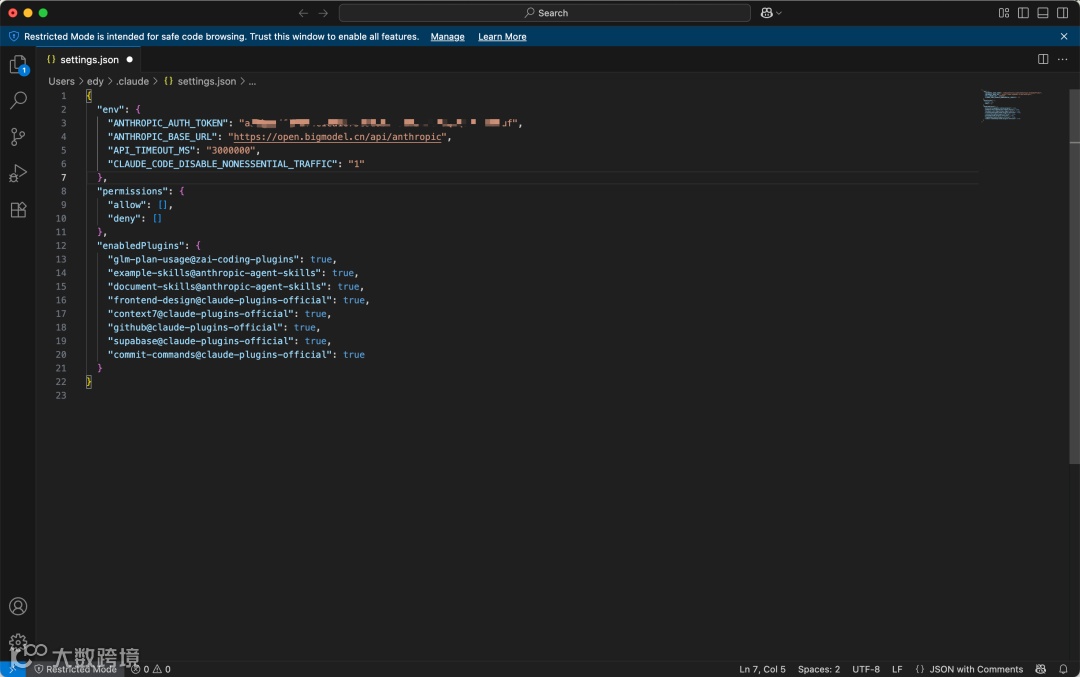Click the "permissions" key
Viewport: 1080px width, 677px height.
(x=132, y=191)
